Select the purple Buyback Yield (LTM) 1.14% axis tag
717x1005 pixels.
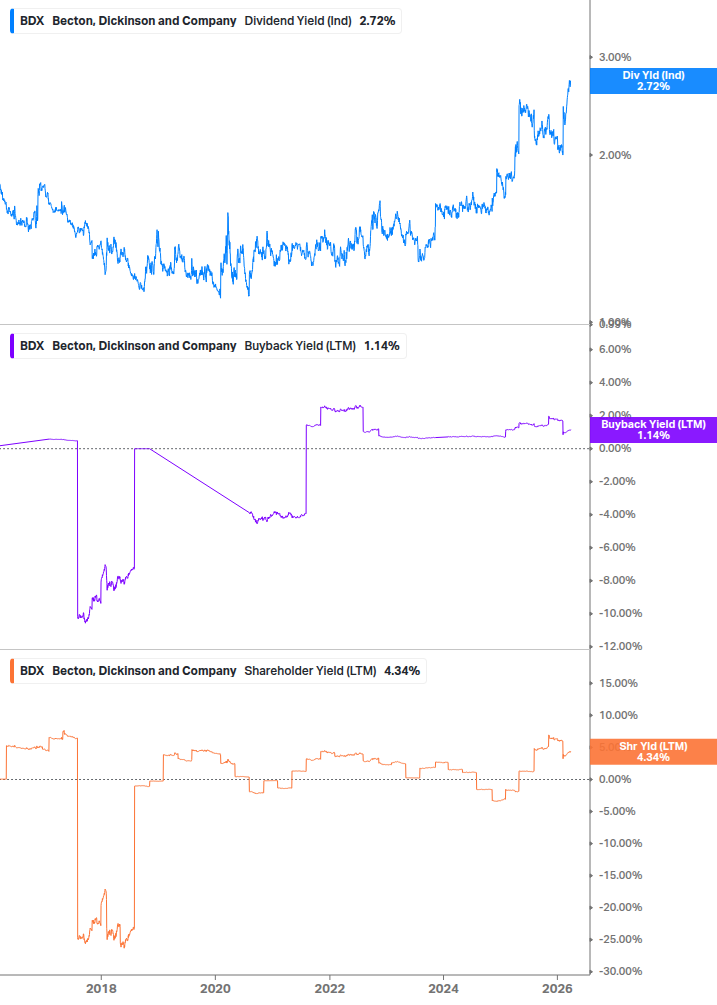tap(653, 429)
